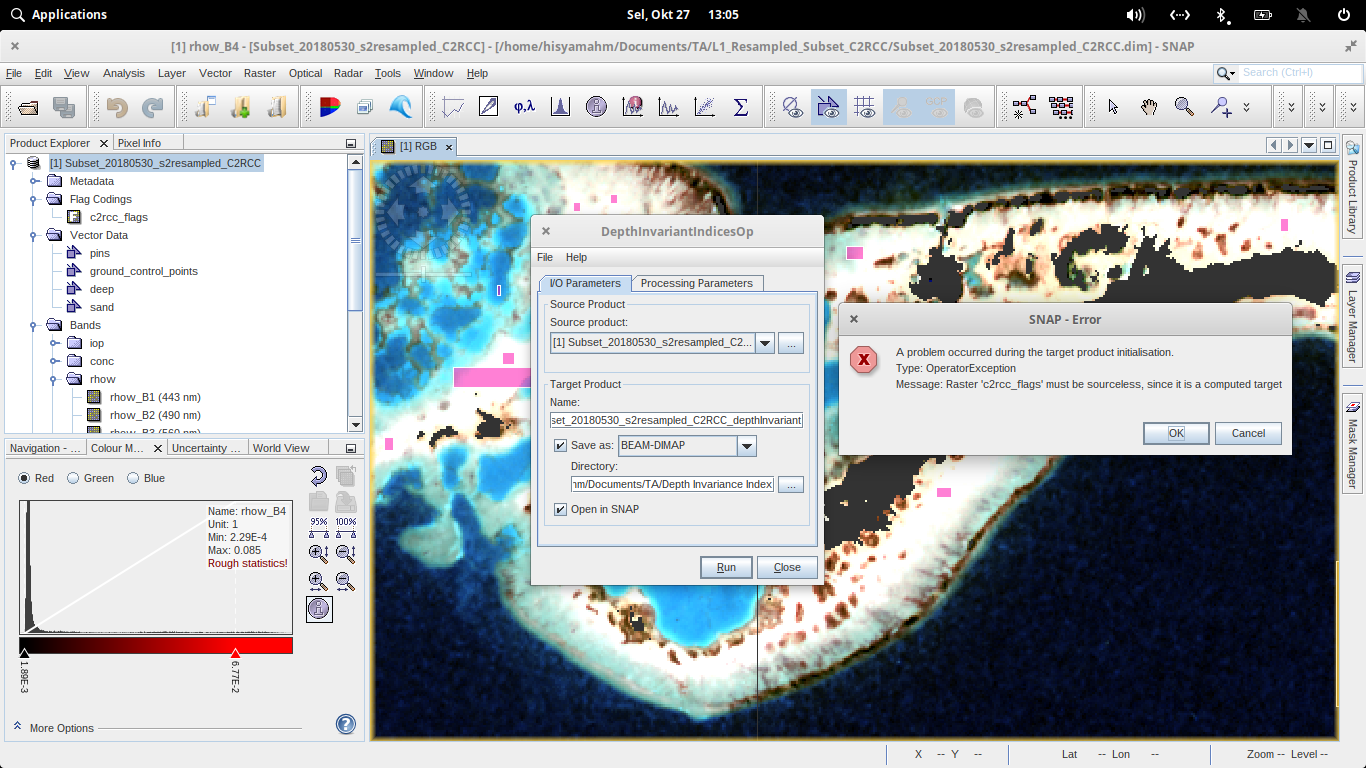1366x768 pixels.
Task: Toggle the Open in SNAP checkbox
Action: pos(560,509)
